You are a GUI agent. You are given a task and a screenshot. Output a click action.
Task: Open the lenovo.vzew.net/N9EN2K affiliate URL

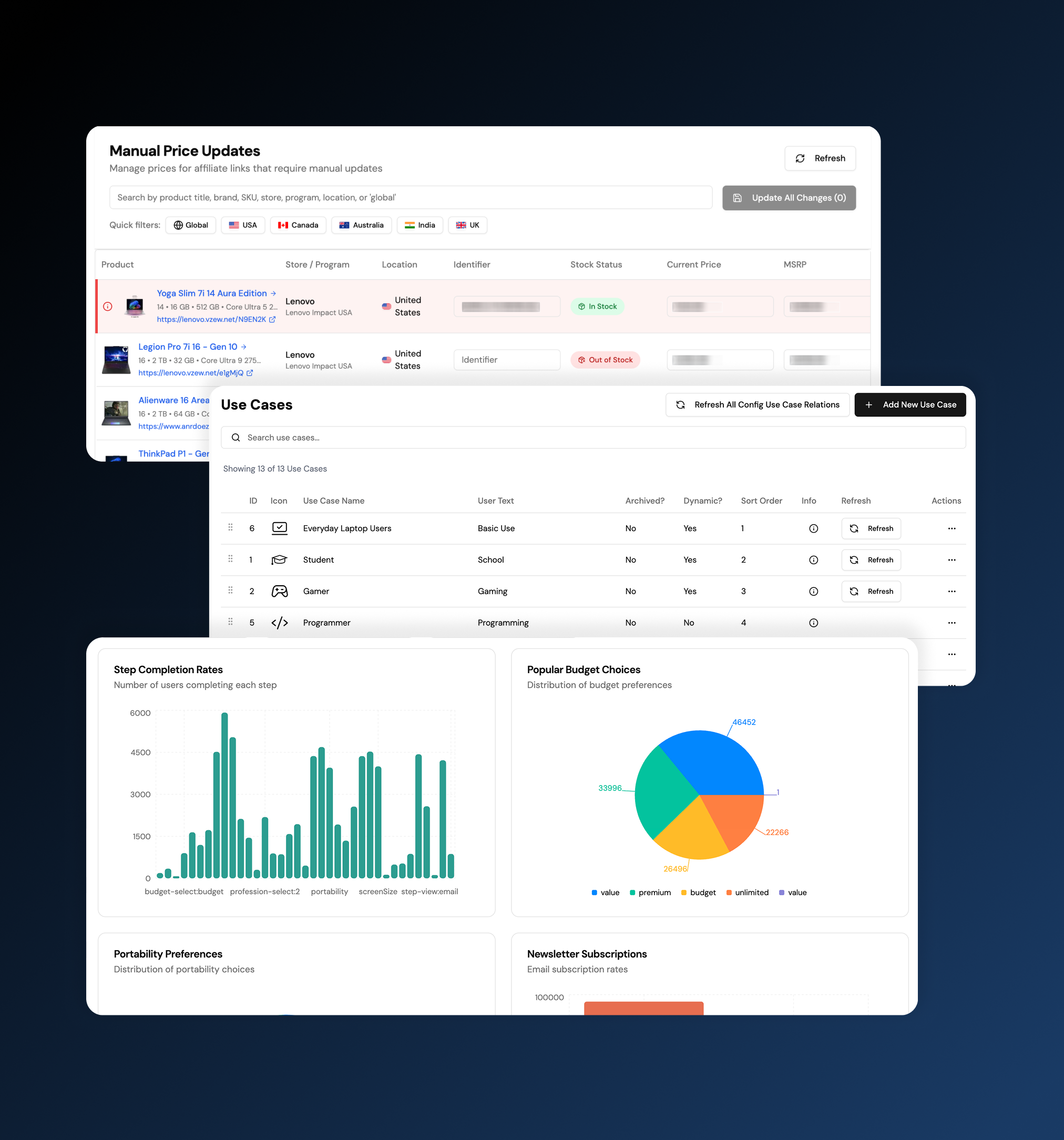216,319
